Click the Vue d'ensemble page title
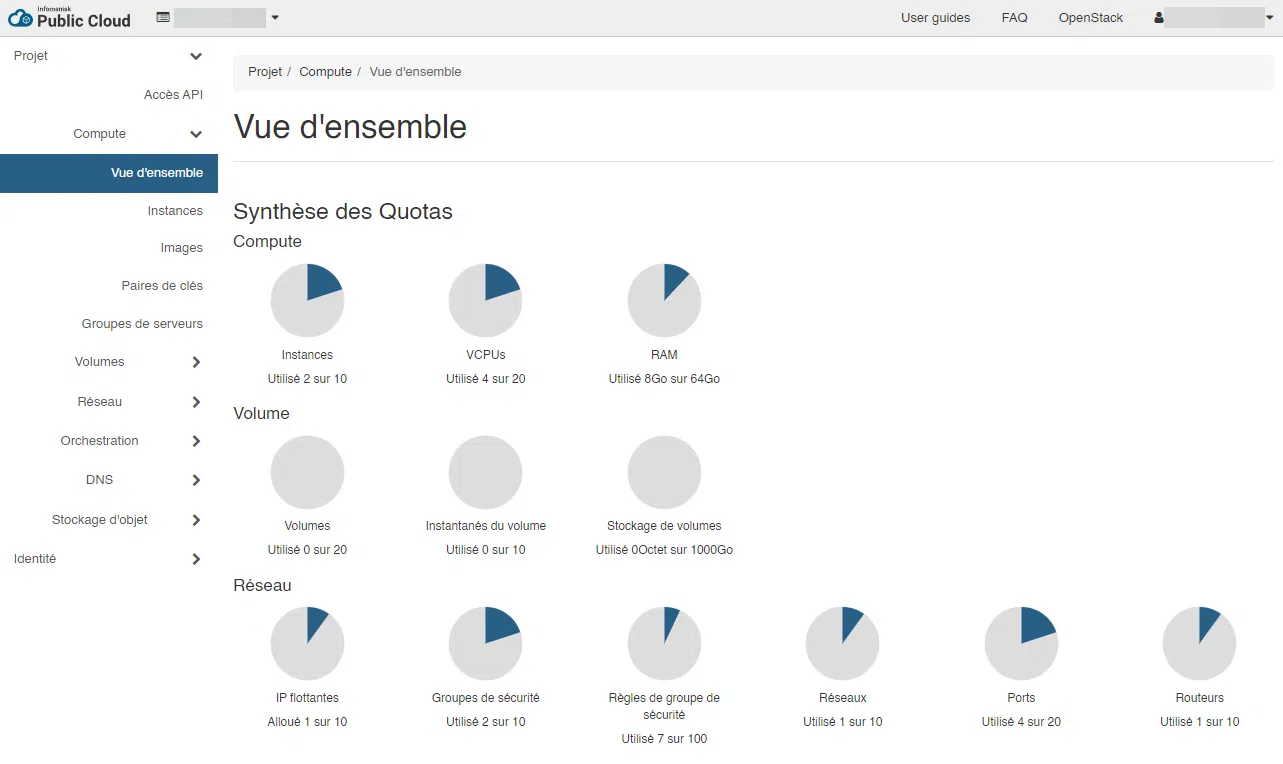The height and width of the screenshot is (764, 1283). coord(350,127)
